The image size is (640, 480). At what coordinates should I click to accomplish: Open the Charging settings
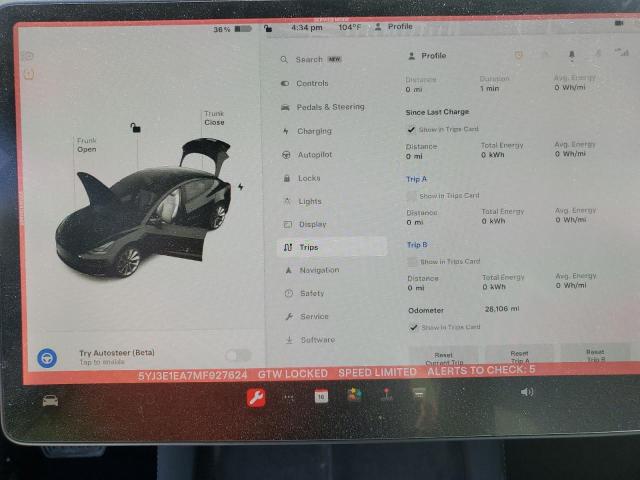pyautogui.click(x=307, y=131)
